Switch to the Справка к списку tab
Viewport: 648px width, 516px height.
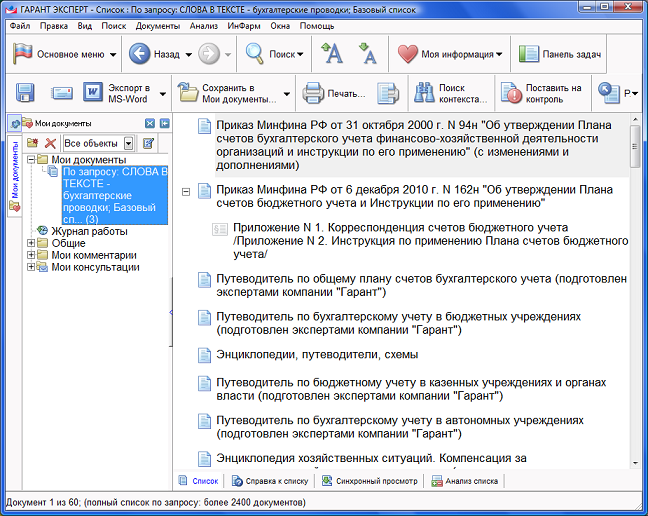(269, 481)
